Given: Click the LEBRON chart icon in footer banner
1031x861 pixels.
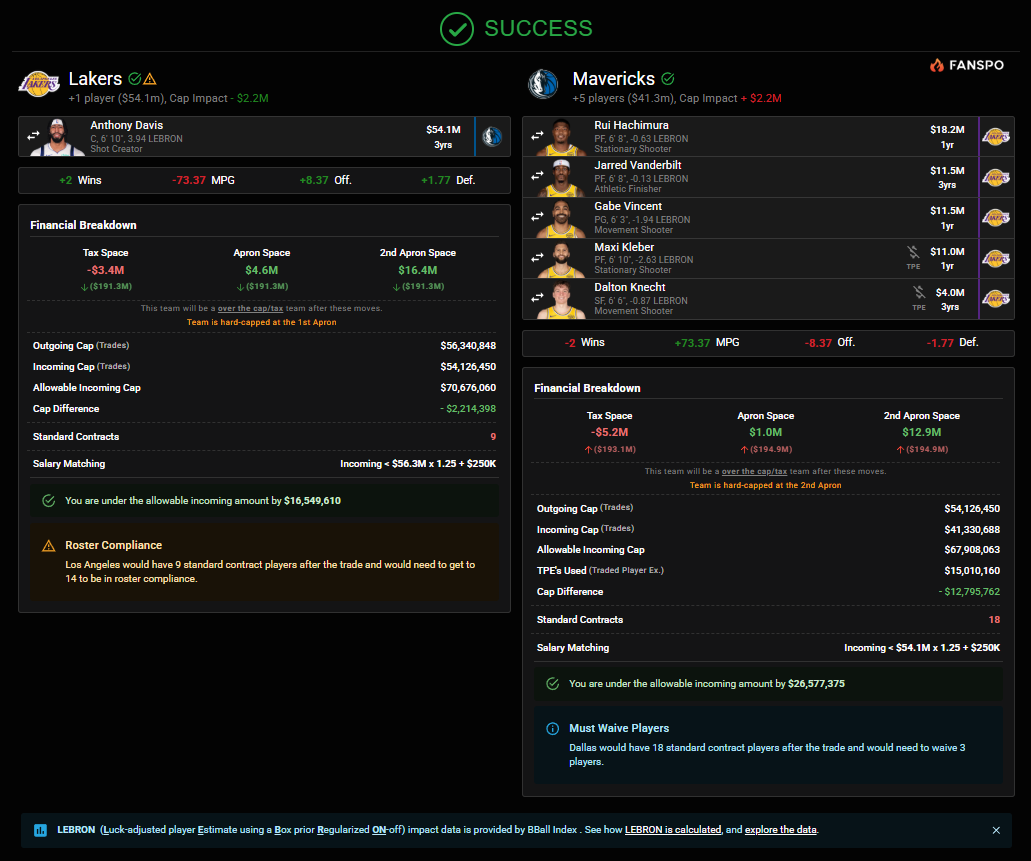Looking at the screenshot, I should point(40,830).
